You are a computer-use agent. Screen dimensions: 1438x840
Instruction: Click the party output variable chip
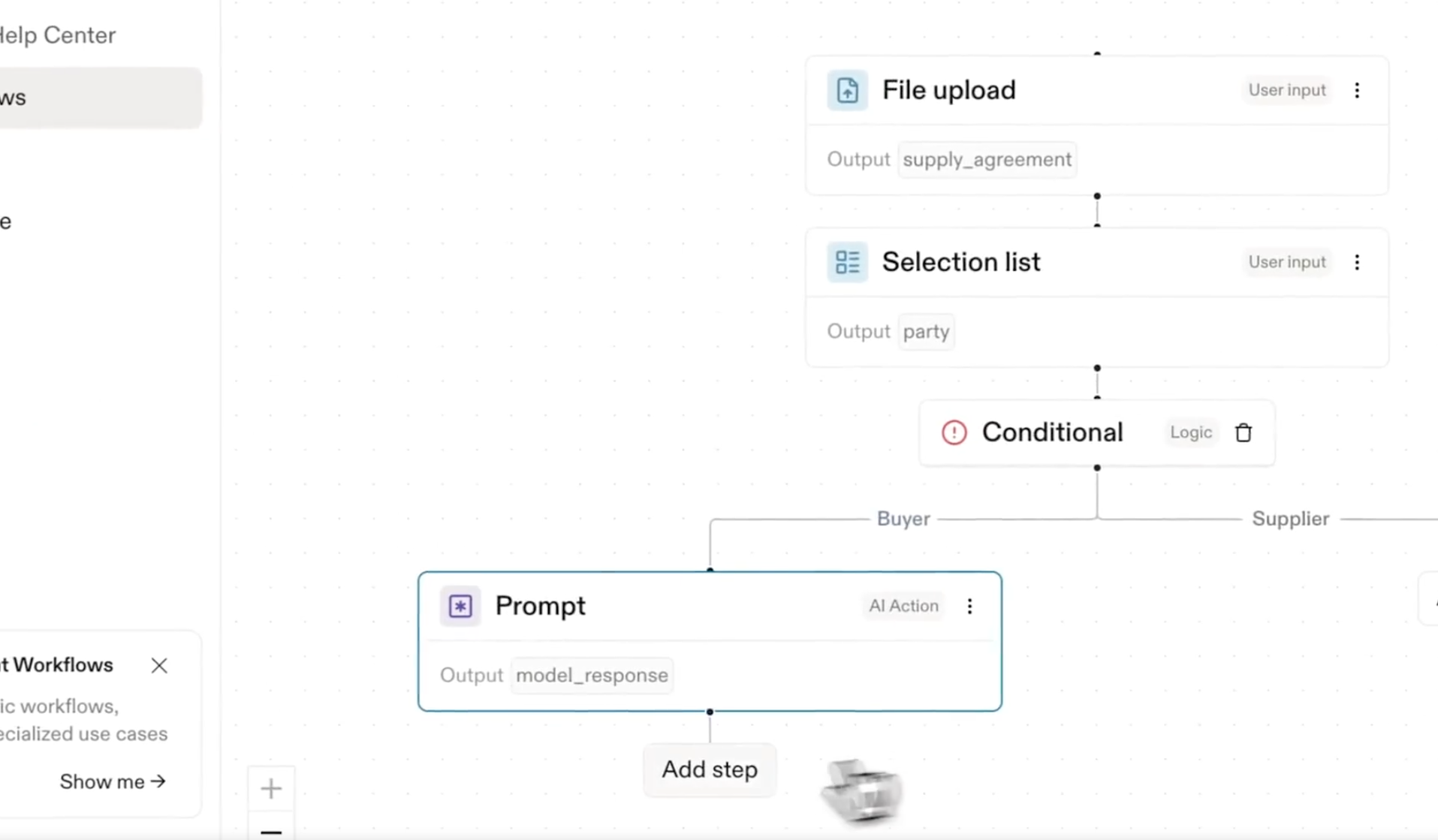click(926, 332)
